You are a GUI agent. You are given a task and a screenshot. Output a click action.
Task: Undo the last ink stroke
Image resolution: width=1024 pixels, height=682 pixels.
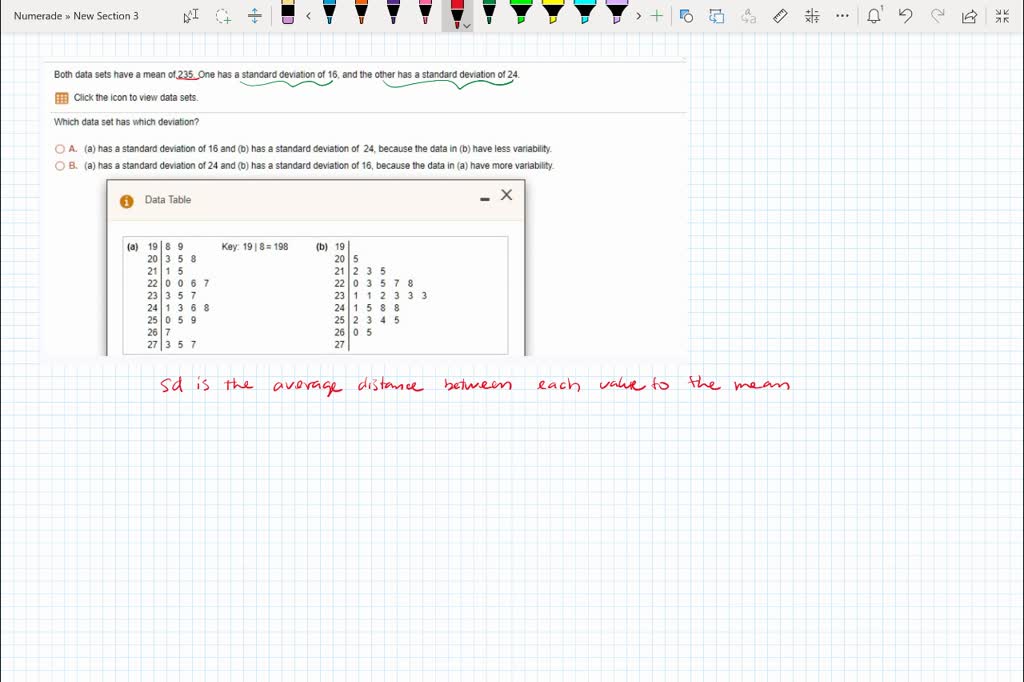(x=906, y=16)
